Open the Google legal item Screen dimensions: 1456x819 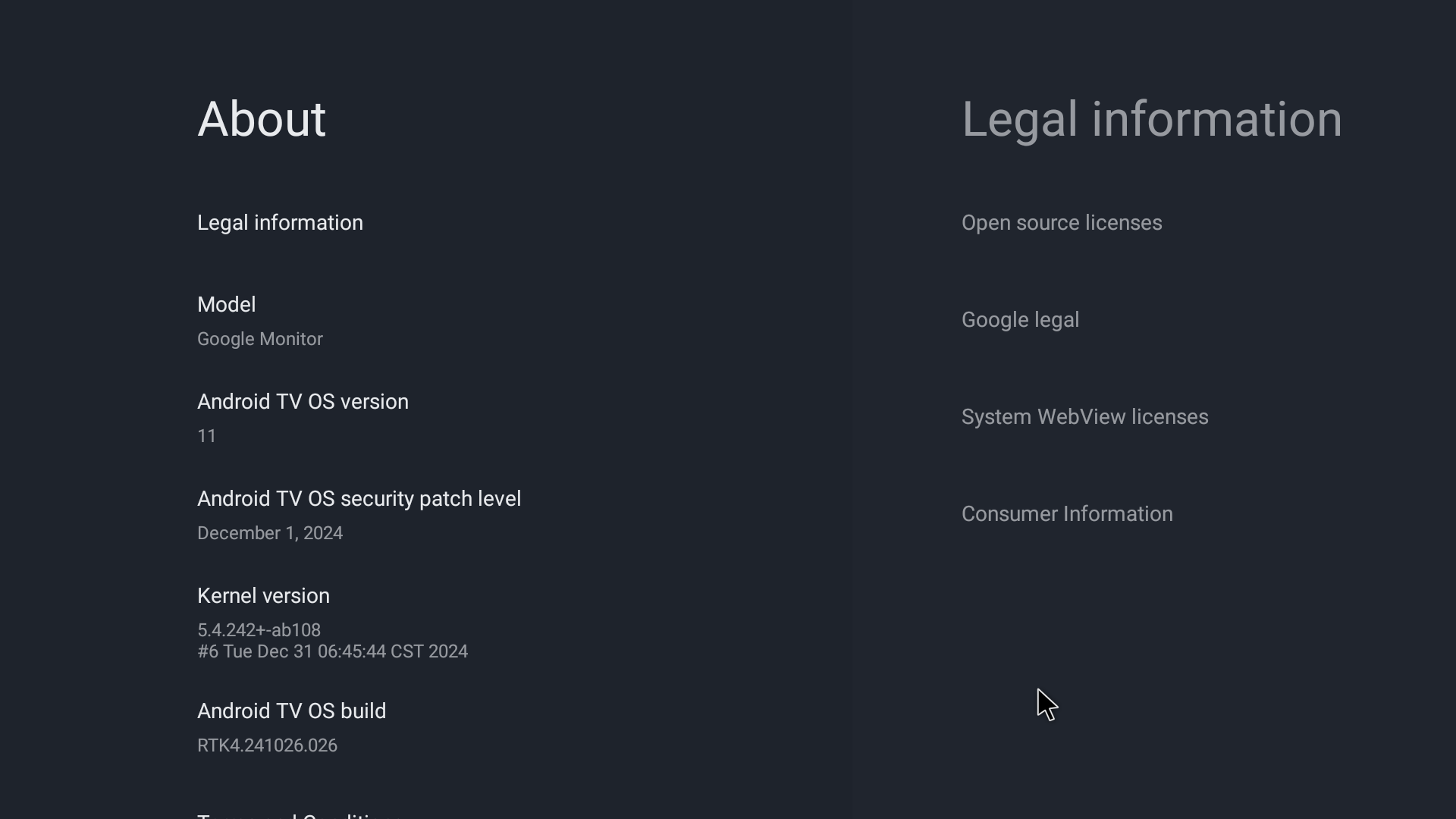1020,320
